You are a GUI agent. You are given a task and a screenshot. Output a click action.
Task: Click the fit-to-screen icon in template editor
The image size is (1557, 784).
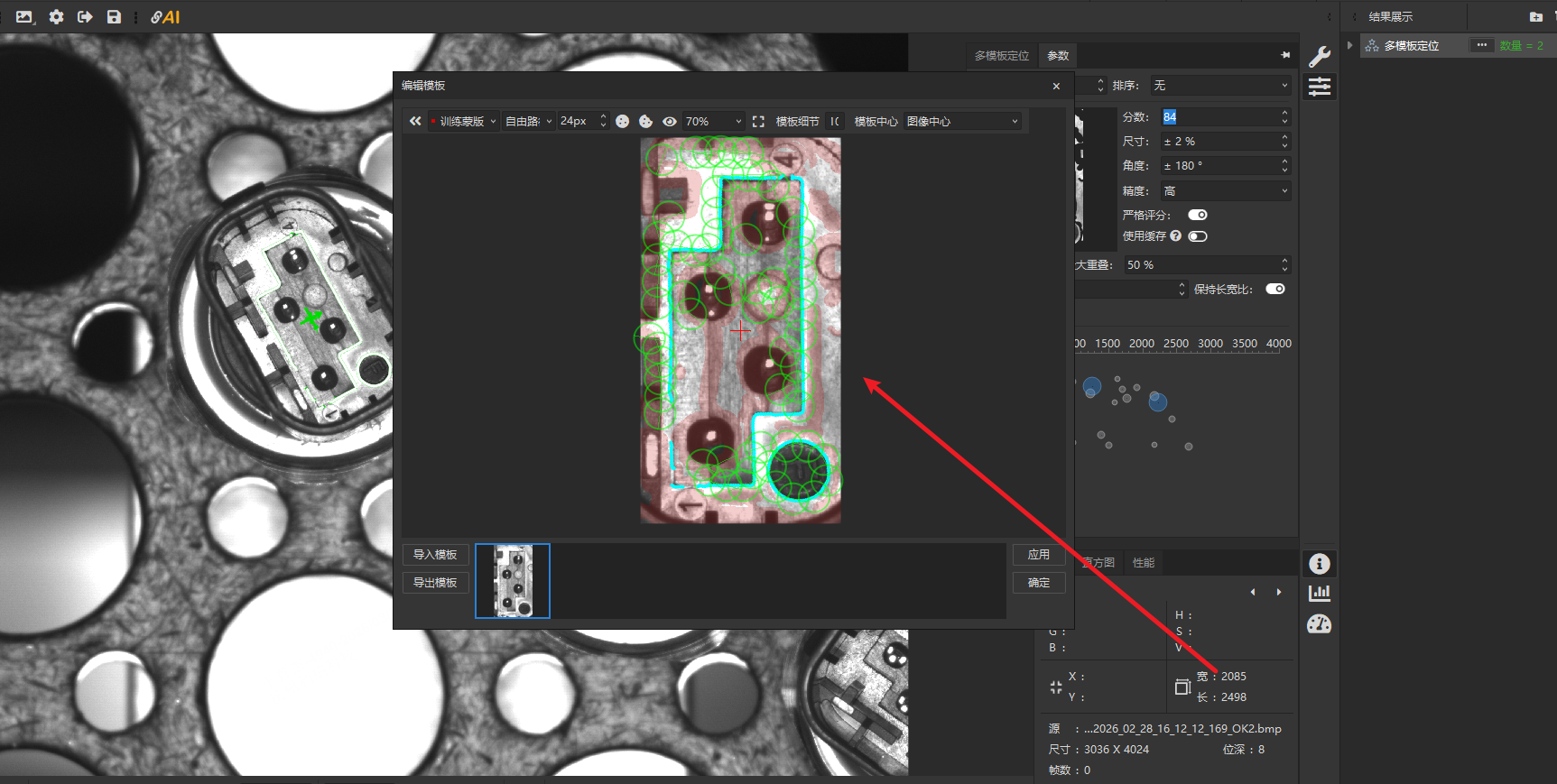pyautogui.click(x=758, y=122)
